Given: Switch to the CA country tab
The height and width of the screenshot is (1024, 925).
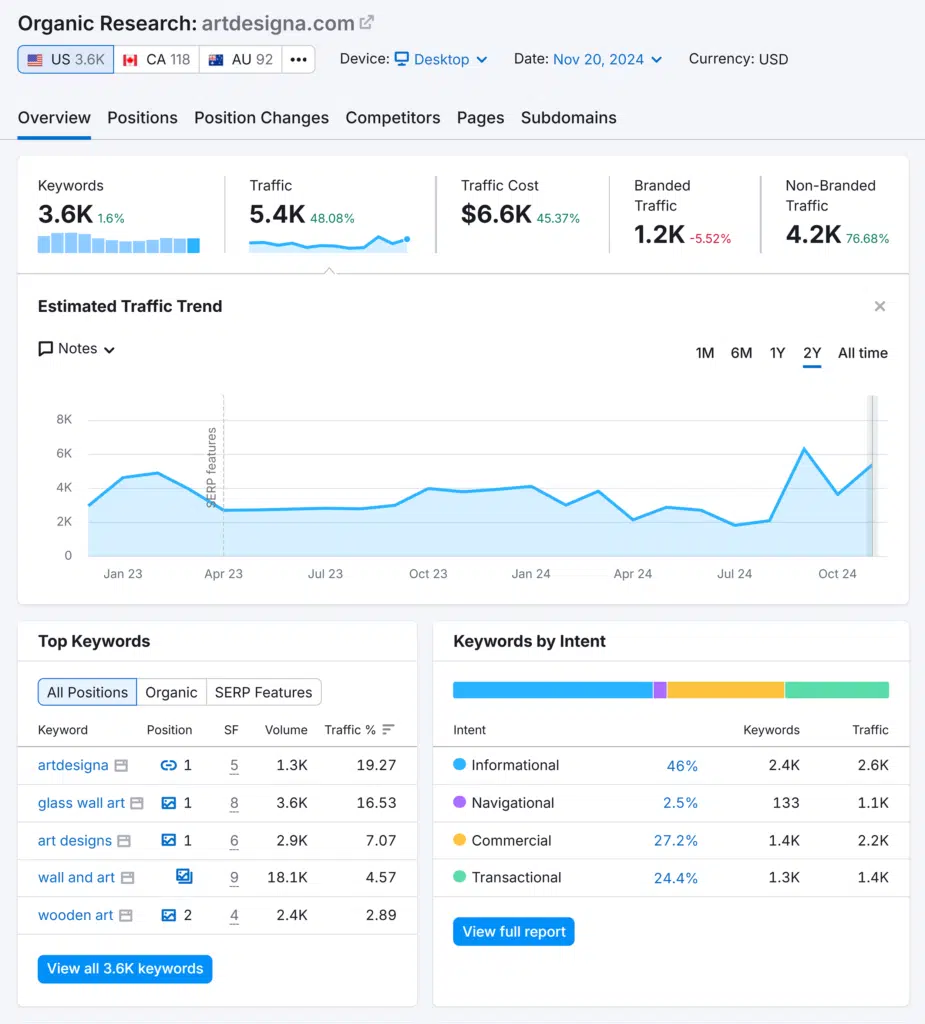Looking at the screenshot, I should click(x=156, y=59).
